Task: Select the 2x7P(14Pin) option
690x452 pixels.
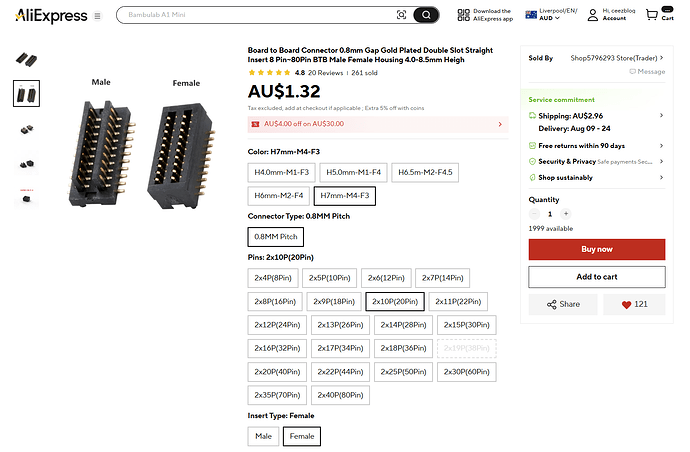Action: tap(443, 278)
